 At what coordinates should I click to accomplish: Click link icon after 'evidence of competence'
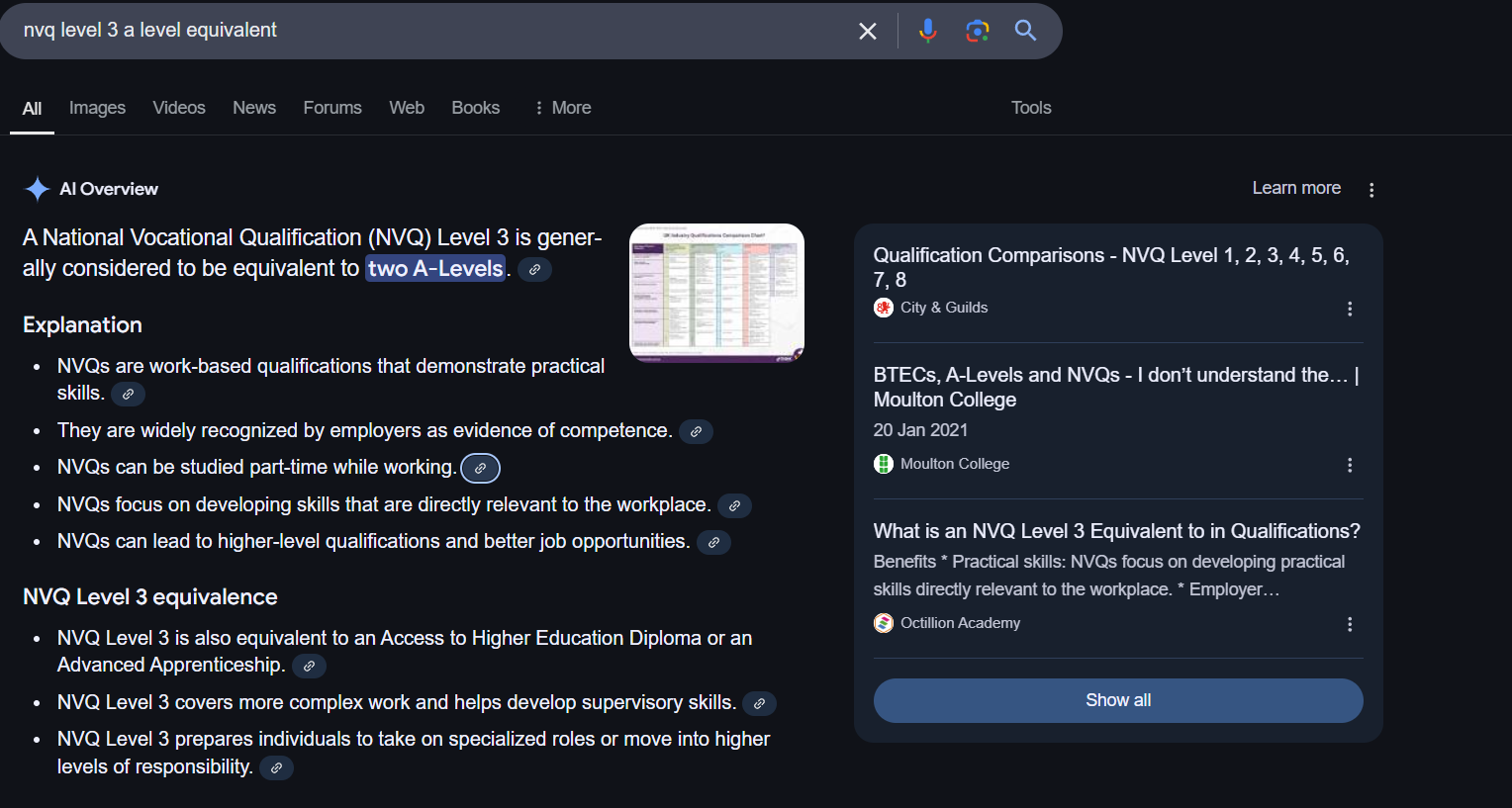(x=696, y=432)
